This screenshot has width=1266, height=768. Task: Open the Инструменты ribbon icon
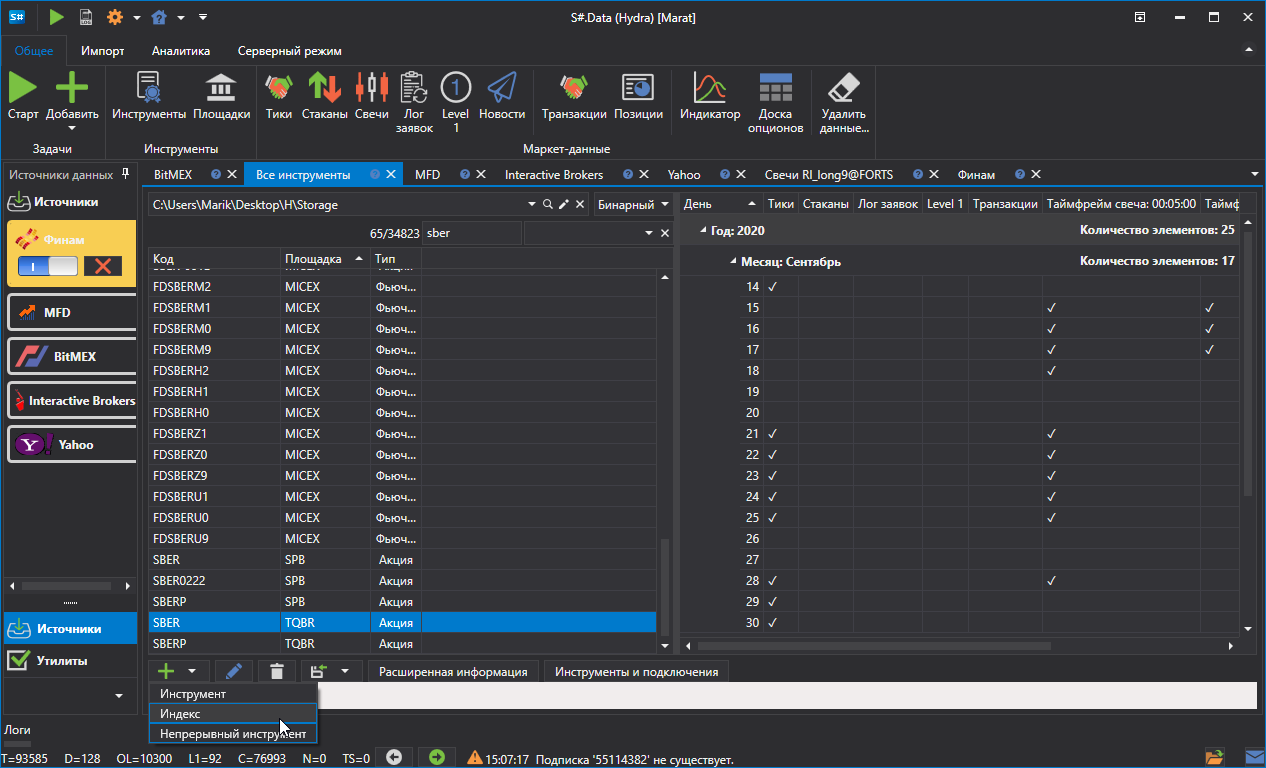[149, 87]
